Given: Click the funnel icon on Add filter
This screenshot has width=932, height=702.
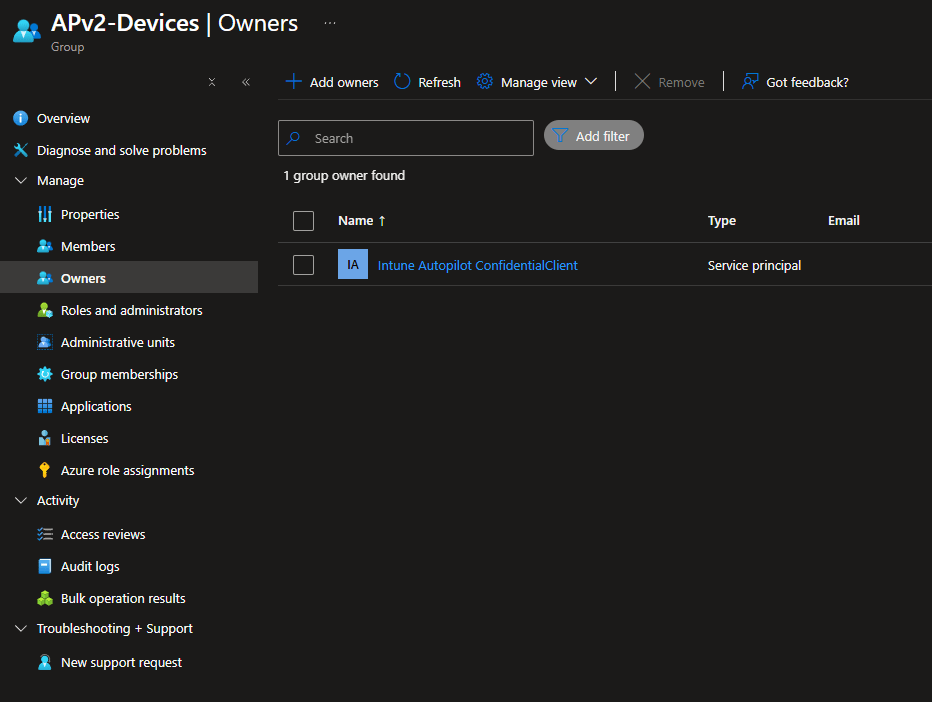Looking at the screenshot, I should coord(560,136).
